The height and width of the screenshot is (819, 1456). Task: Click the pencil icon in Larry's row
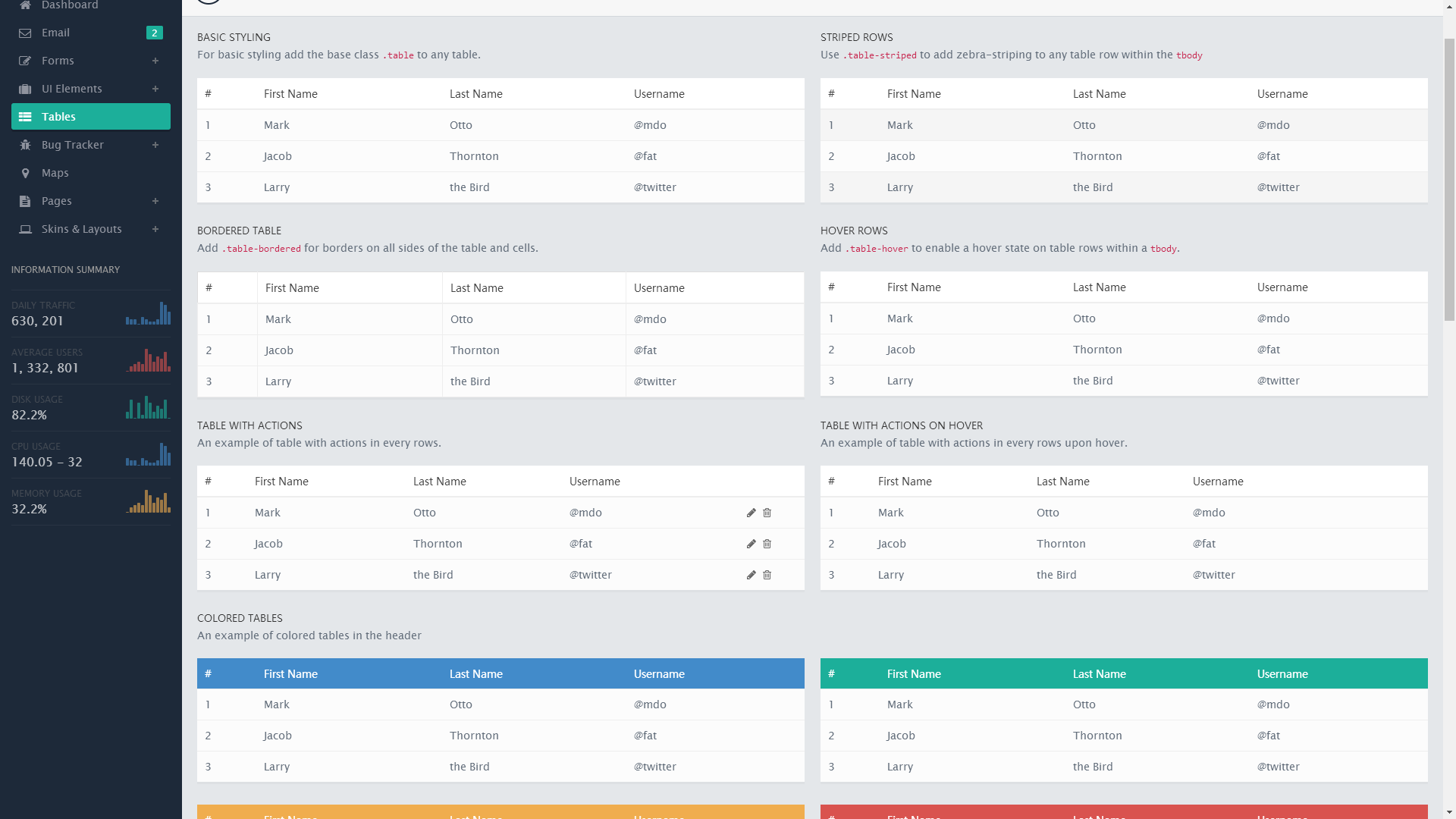751,576
